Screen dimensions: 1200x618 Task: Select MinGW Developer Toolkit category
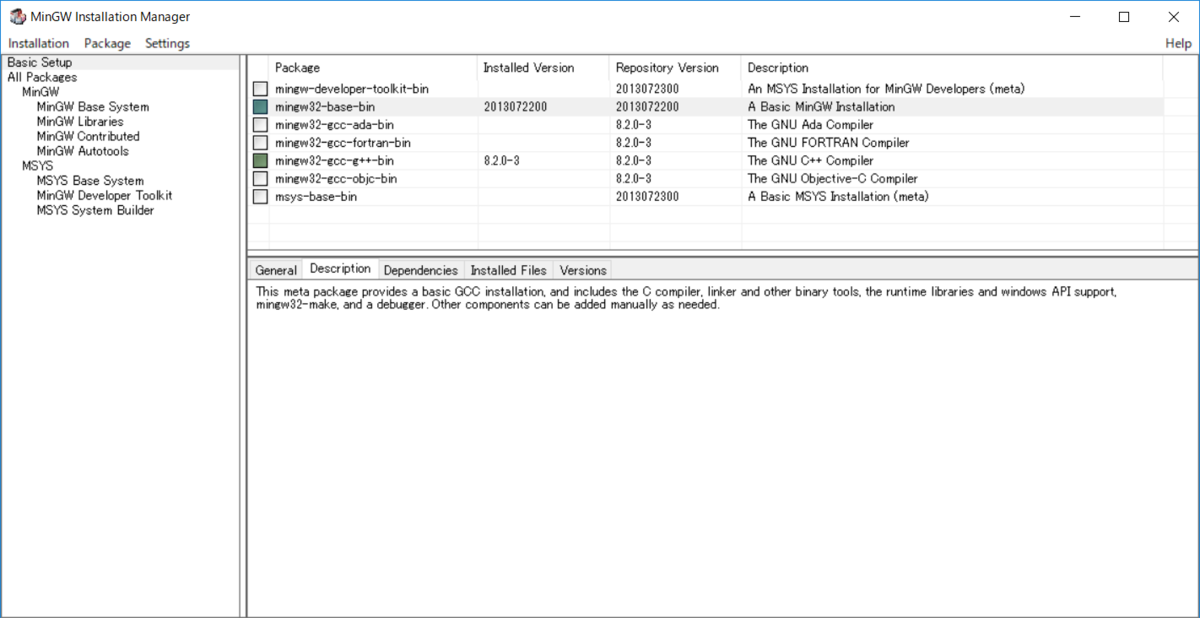click(x=105, y=196)
